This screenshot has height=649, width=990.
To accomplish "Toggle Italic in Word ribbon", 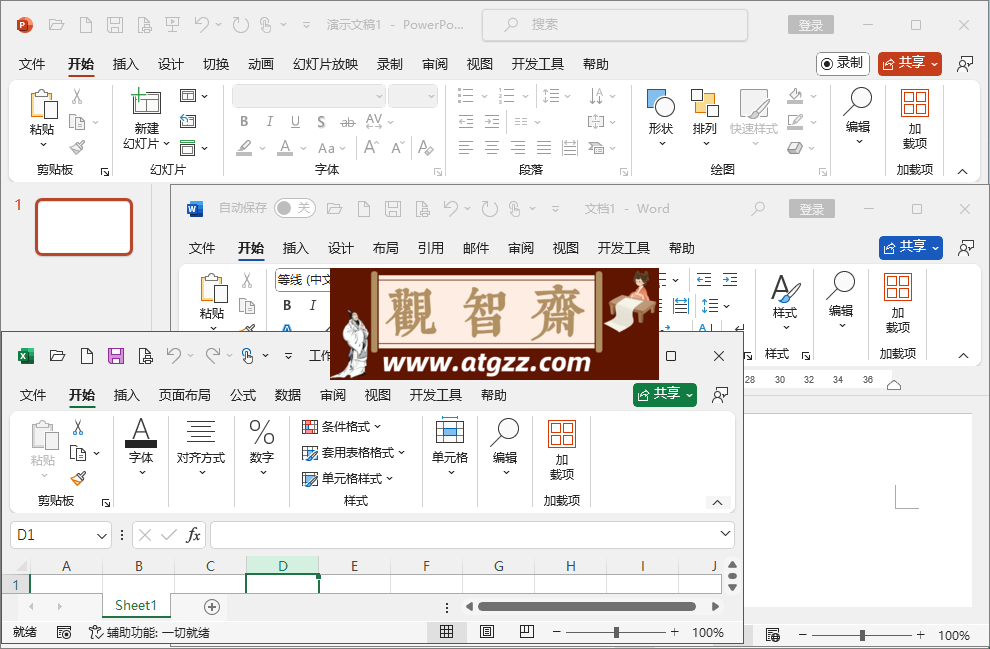I will point(313,306).
